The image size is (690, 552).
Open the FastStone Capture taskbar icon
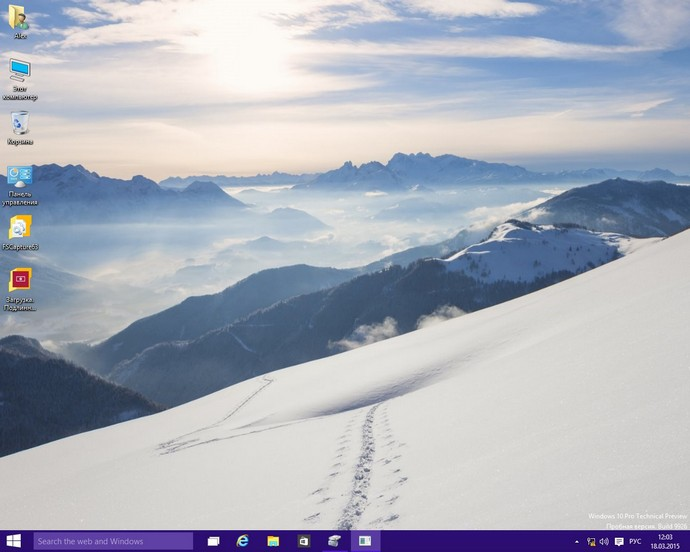click(x=334, y=541)
